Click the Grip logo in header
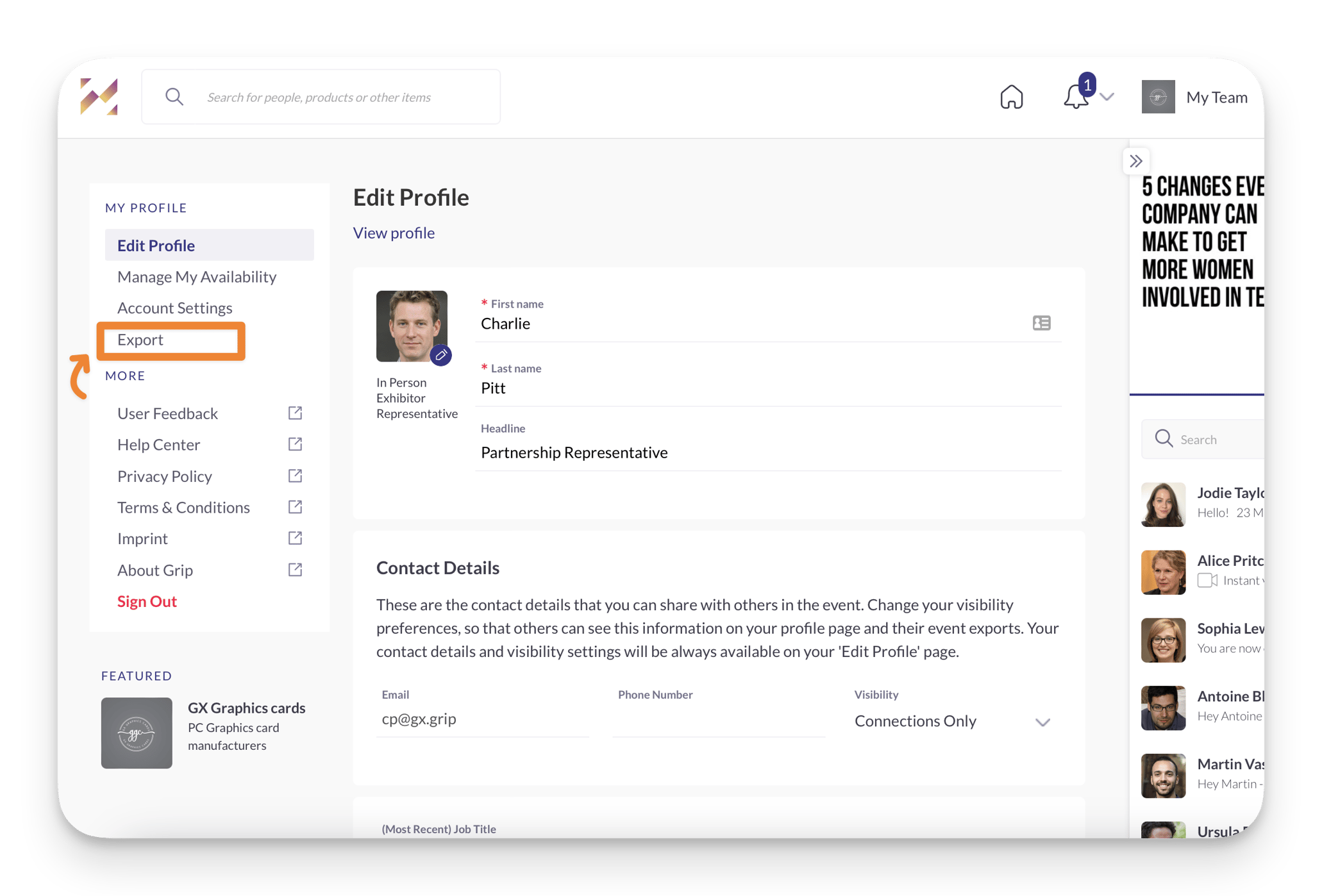This screenshot has height=896, width=1322. click(99, 97)
